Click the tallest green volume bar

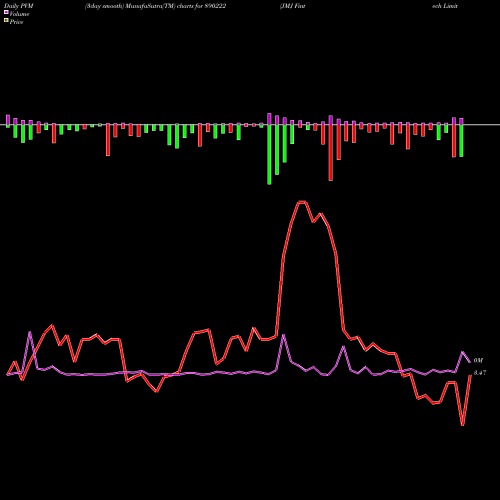point(269,155)
